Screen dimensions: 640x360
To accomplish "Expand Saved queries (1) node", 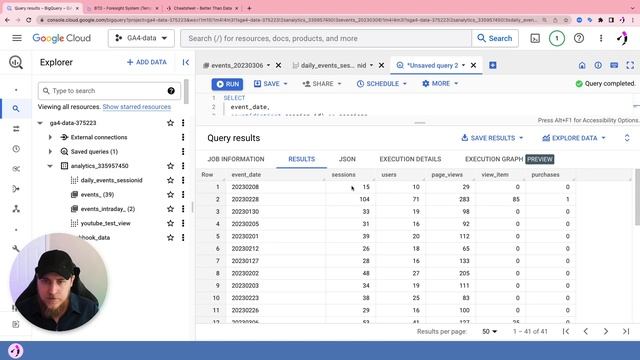I will point(50,151).
